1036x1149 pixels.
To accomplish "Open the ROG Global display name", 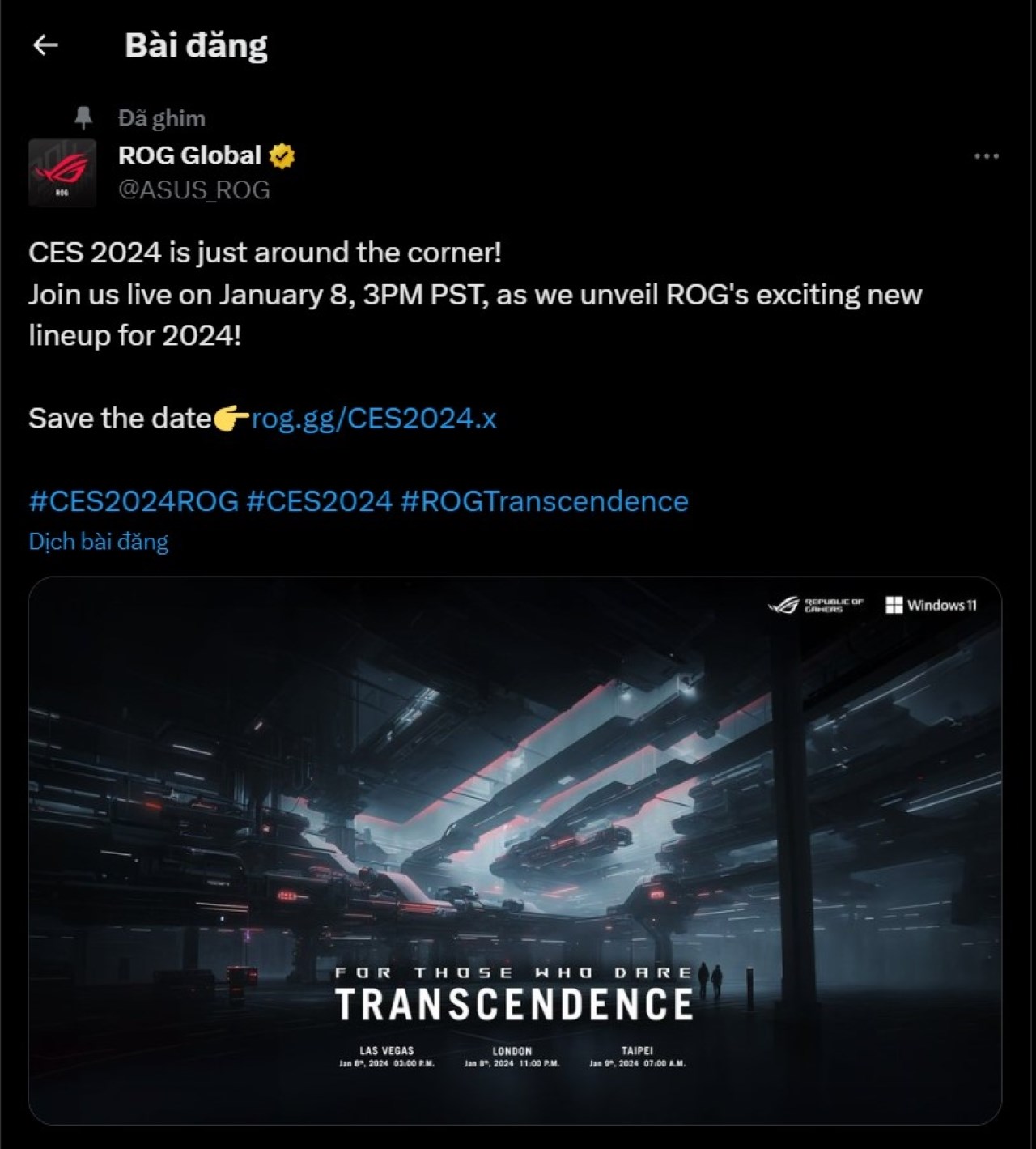I will 189,155.
